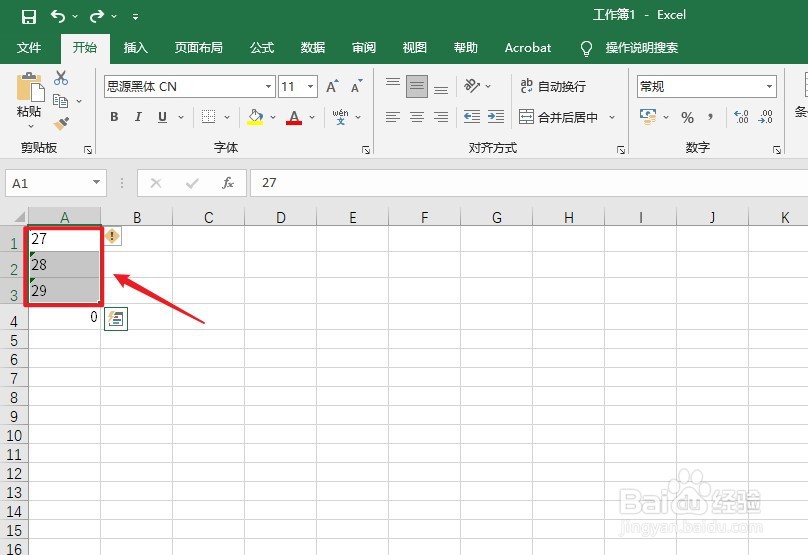
Task: Switch to the 页面布局 ribbon tab
Action: click(x=198, y=48)
